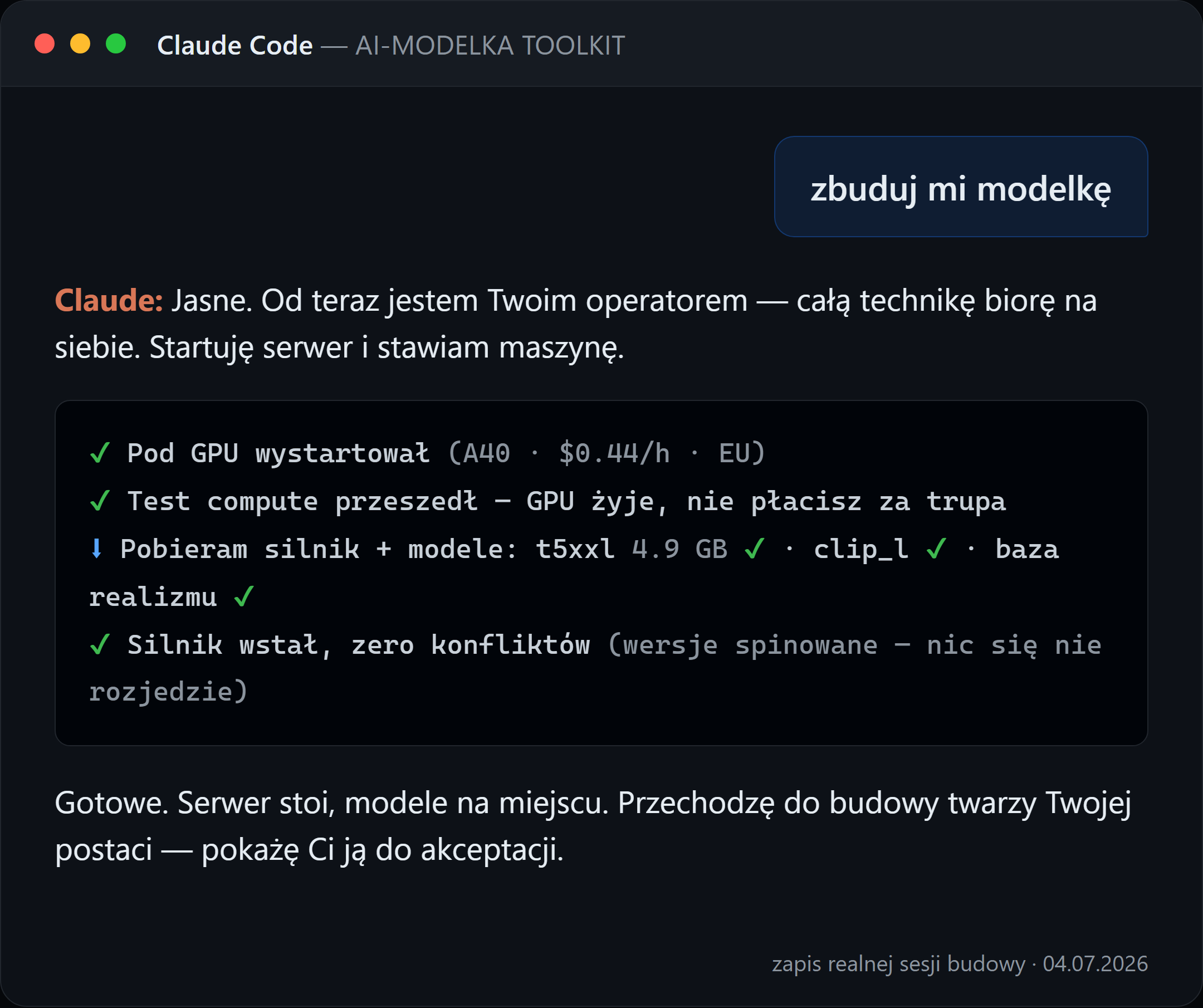Select the "zbuduj mi modelkę" message bubble
This screenshot has width=1203, height=1008.
(x=961, y=187)
